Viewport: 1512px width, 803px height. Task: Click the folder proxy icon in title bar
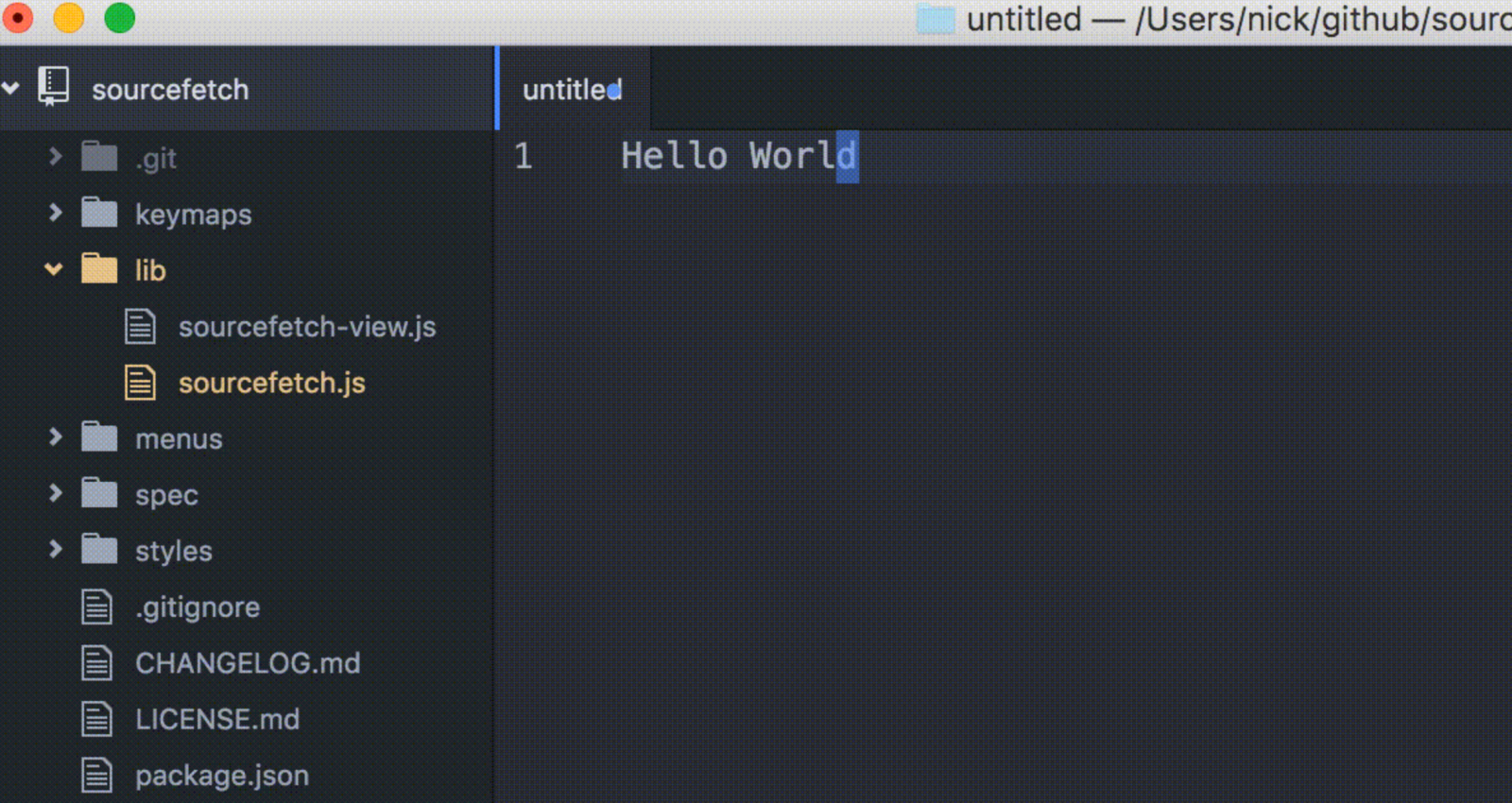(x=936, y=19)
